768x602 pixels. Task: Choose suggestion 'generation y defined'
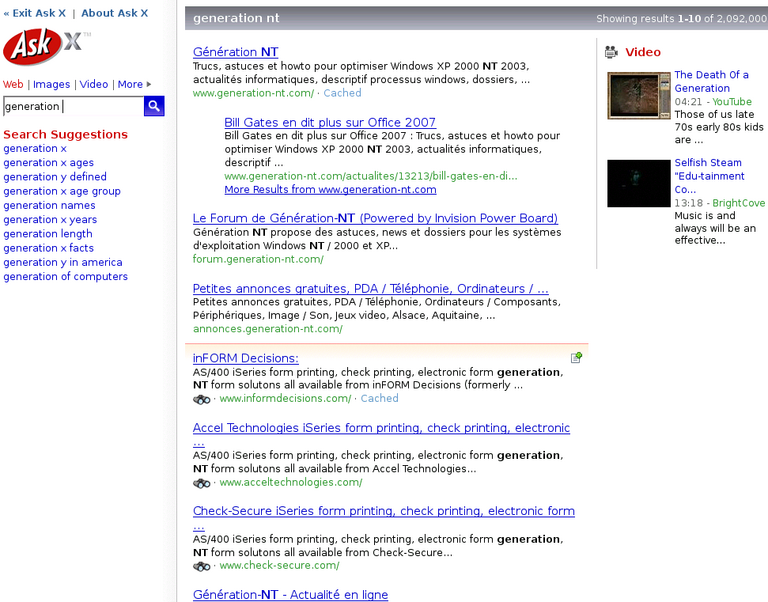click(55, 177)
